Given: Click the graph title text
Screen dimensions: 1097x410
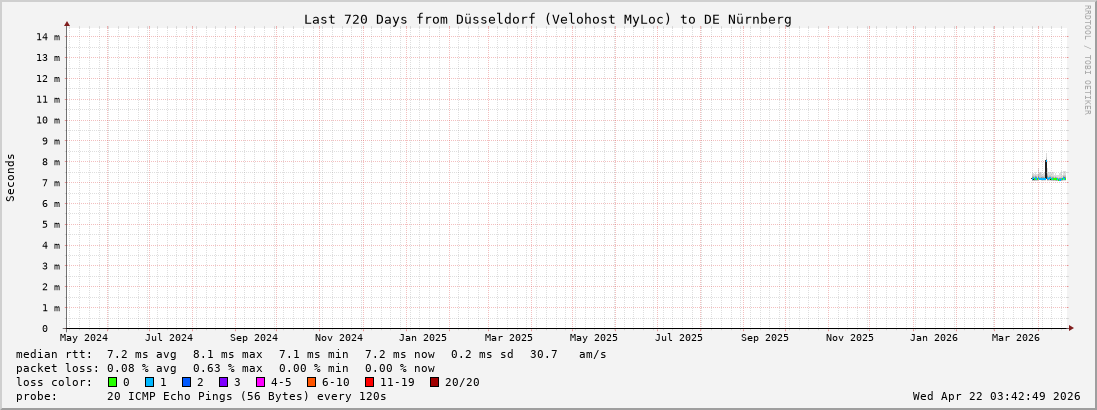Looking at the screenshot, I should click(x=547, y=19).
